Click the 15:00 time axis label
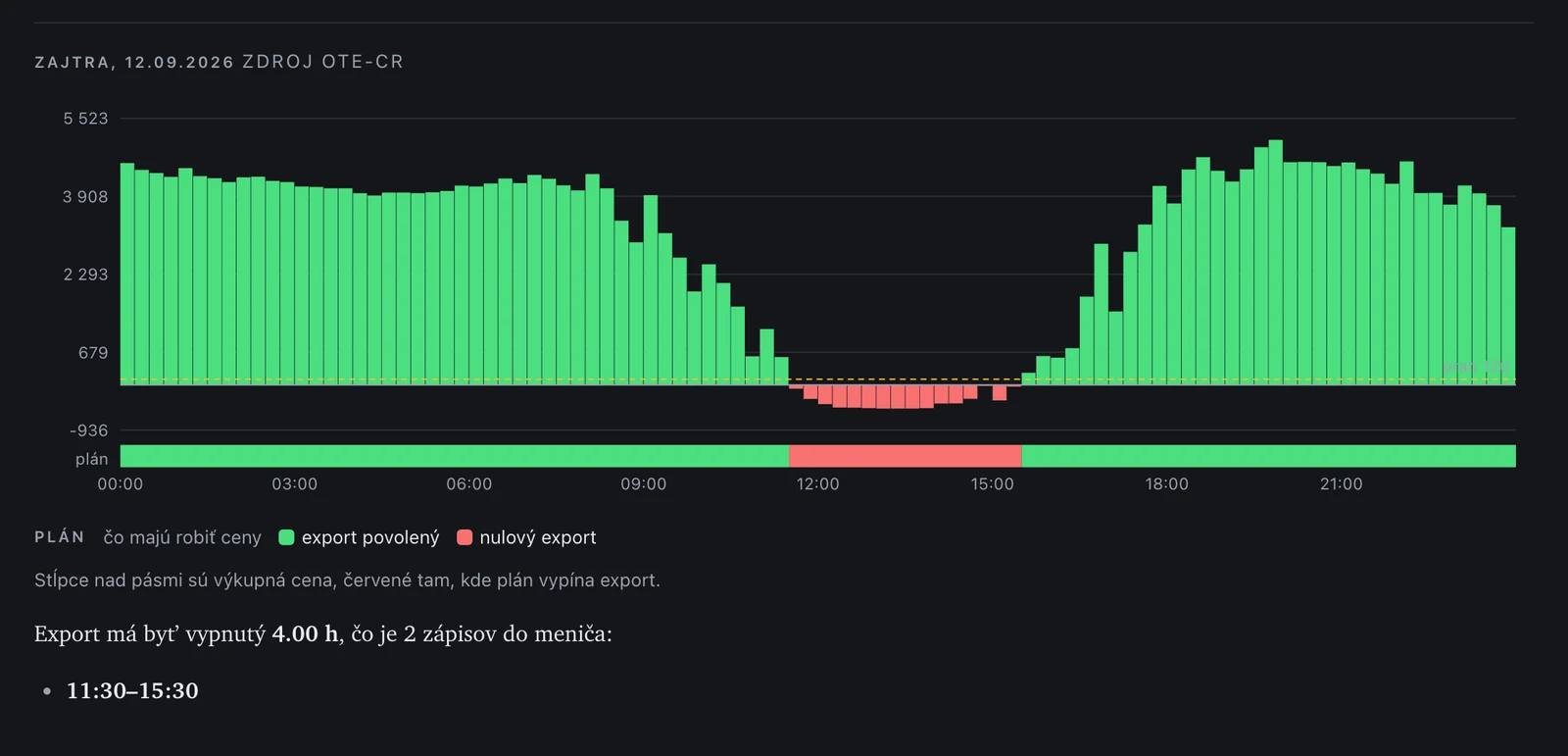This screenshot has height=756, width=1568. [x=993, y=484]
